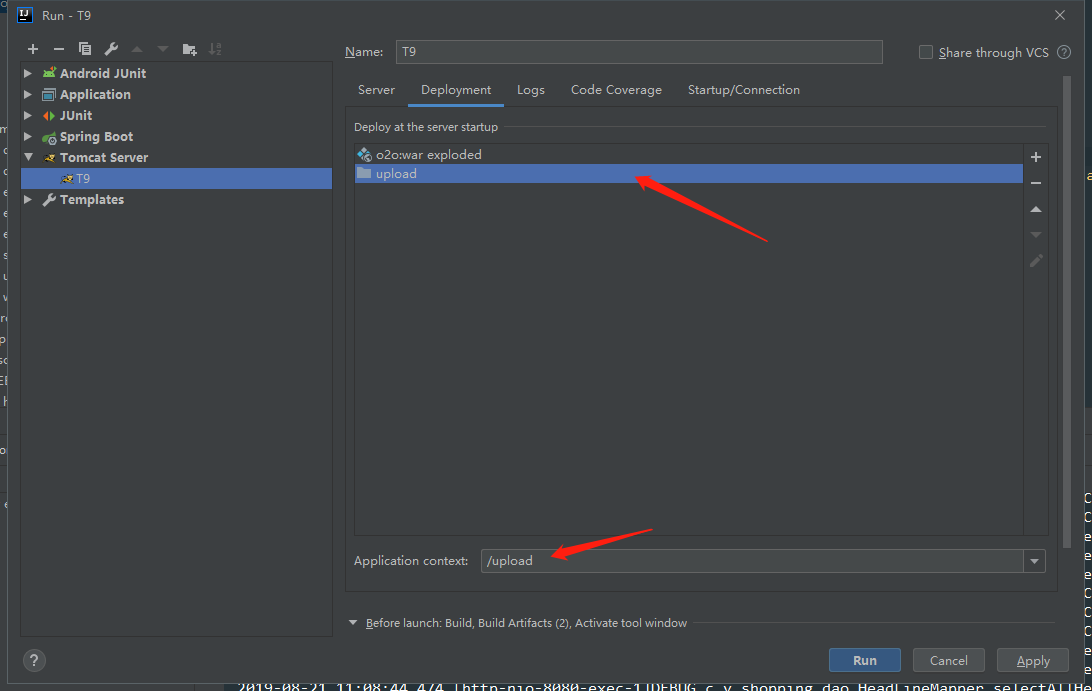Click the move into new folder icon
Screen dimensions: 1092x691
[189, 49]
